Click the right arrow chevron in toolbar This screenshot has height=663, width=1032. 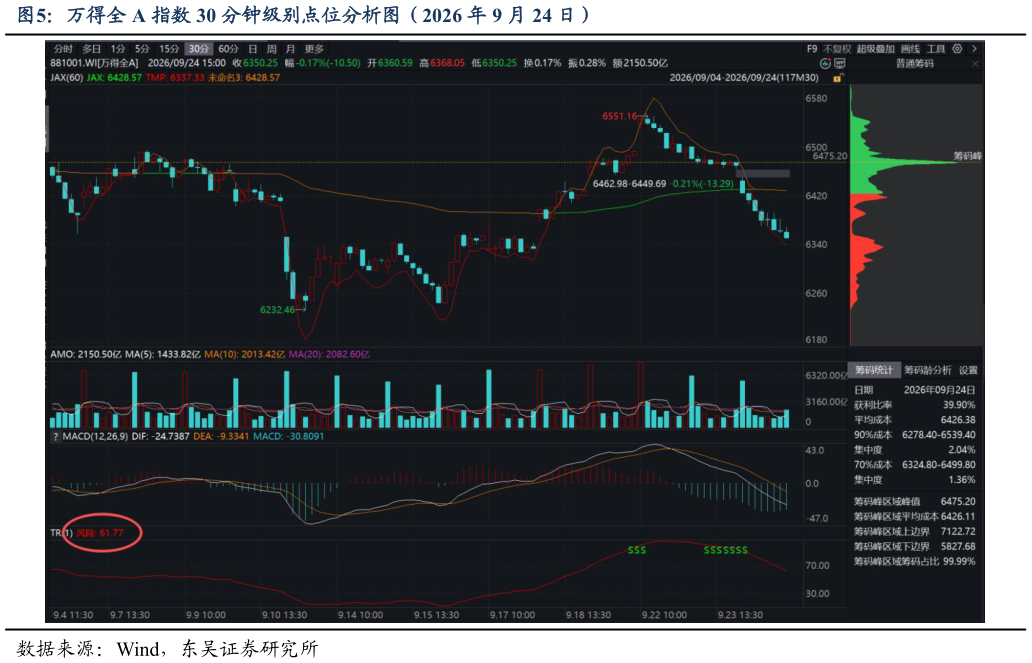974,49
